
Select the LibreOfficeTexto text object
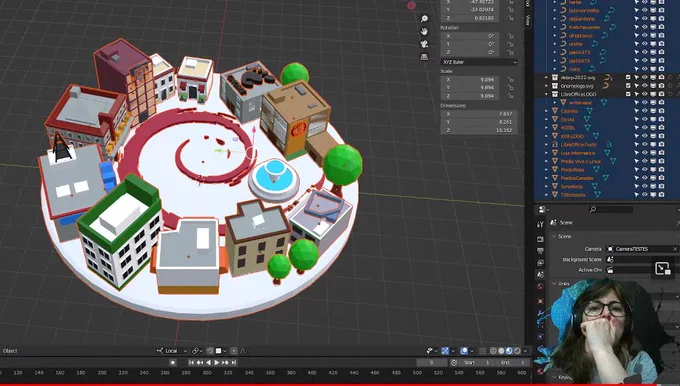click(x=579, y=144)
